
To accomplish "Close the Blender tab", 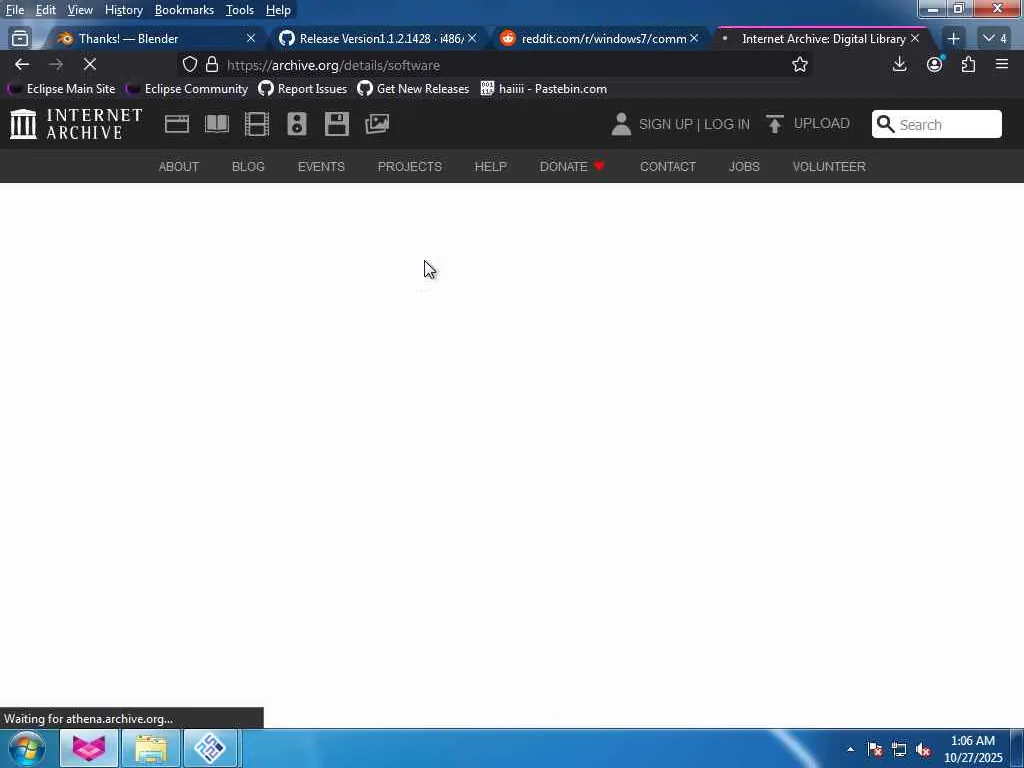I will (x=251, y=39).
